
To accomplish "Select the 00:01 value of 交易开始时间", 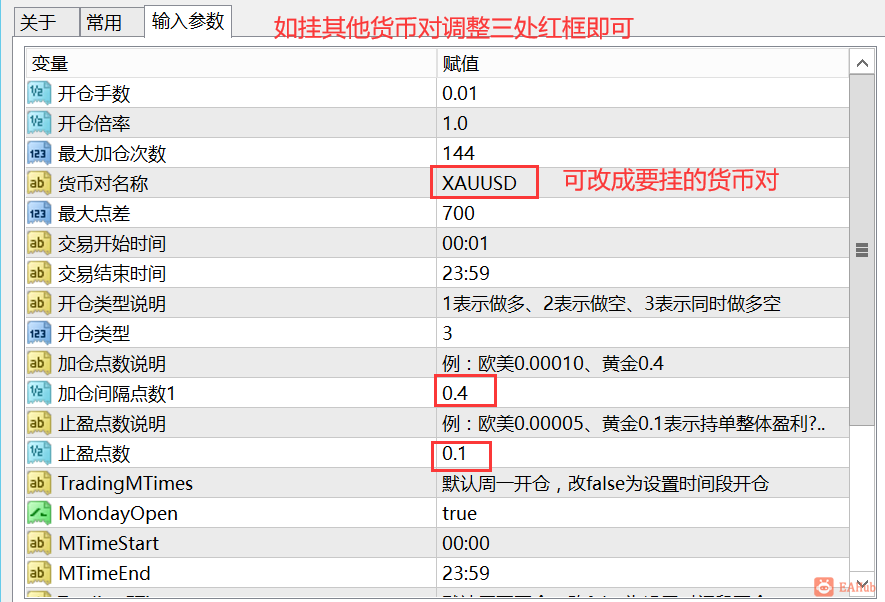I will click(642, 243).
